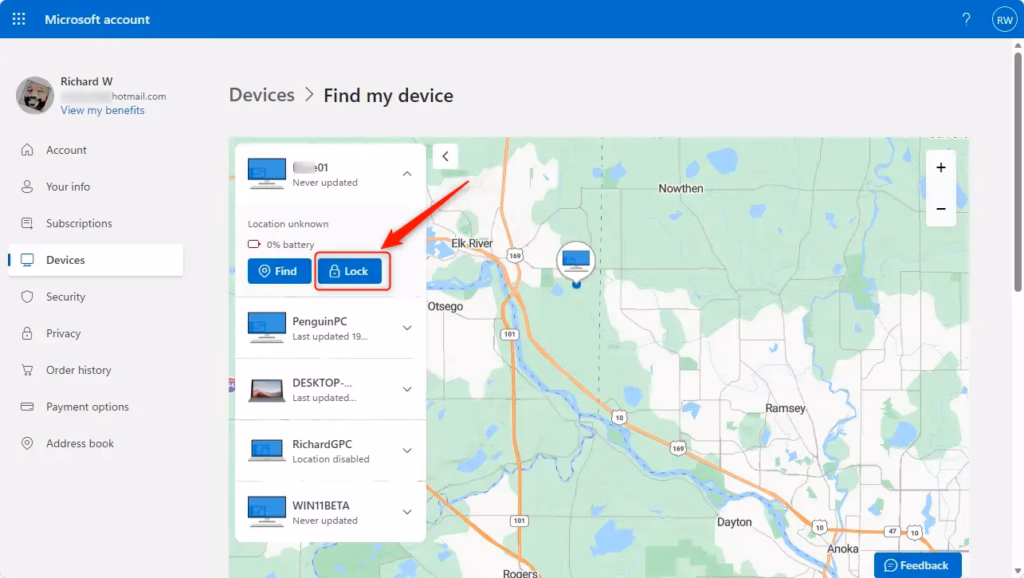Click the Lock button
The image size is (1024, 578).
pos(350,271)
